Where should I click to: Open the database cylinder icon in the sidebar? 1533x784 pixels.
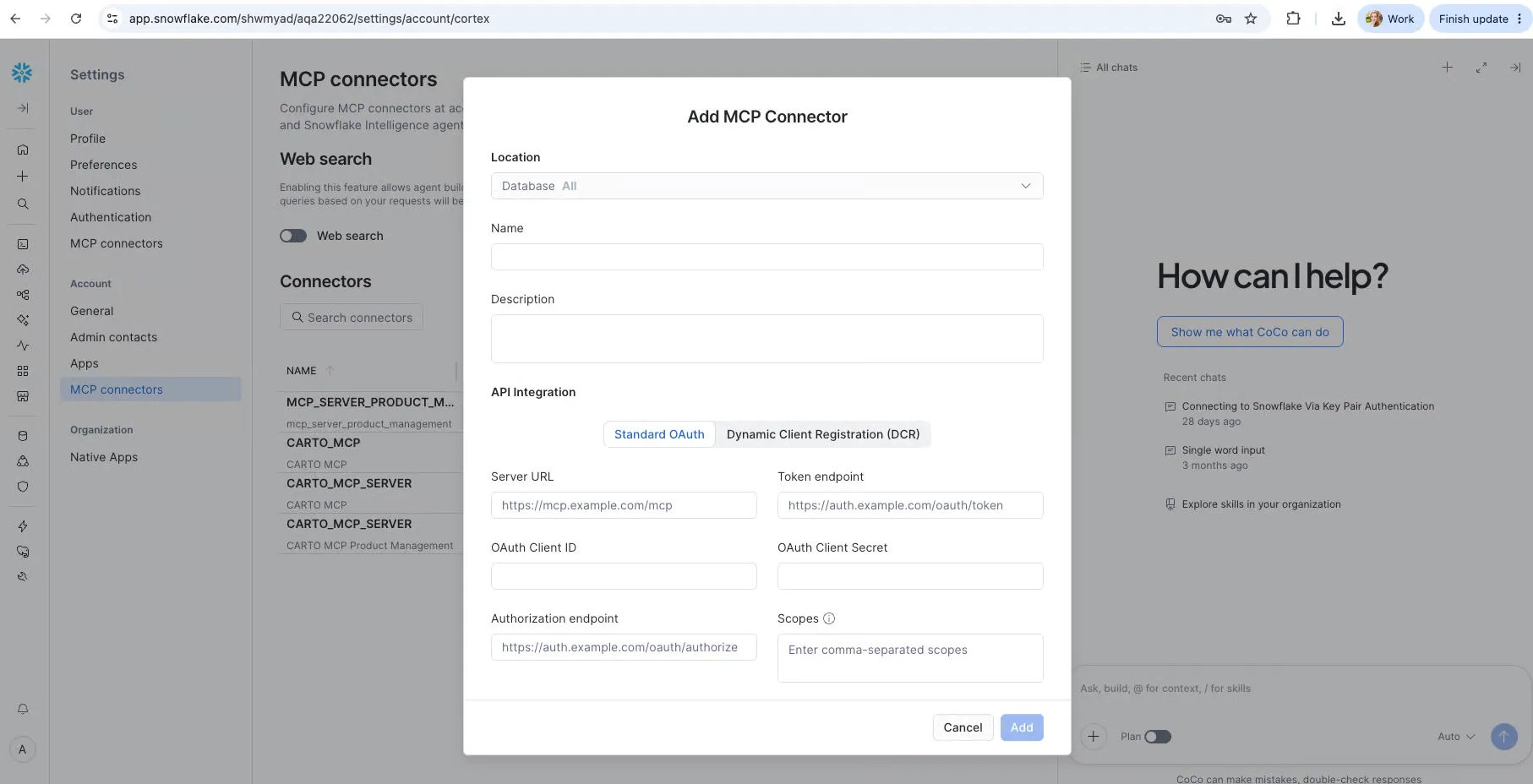(23, 436)
